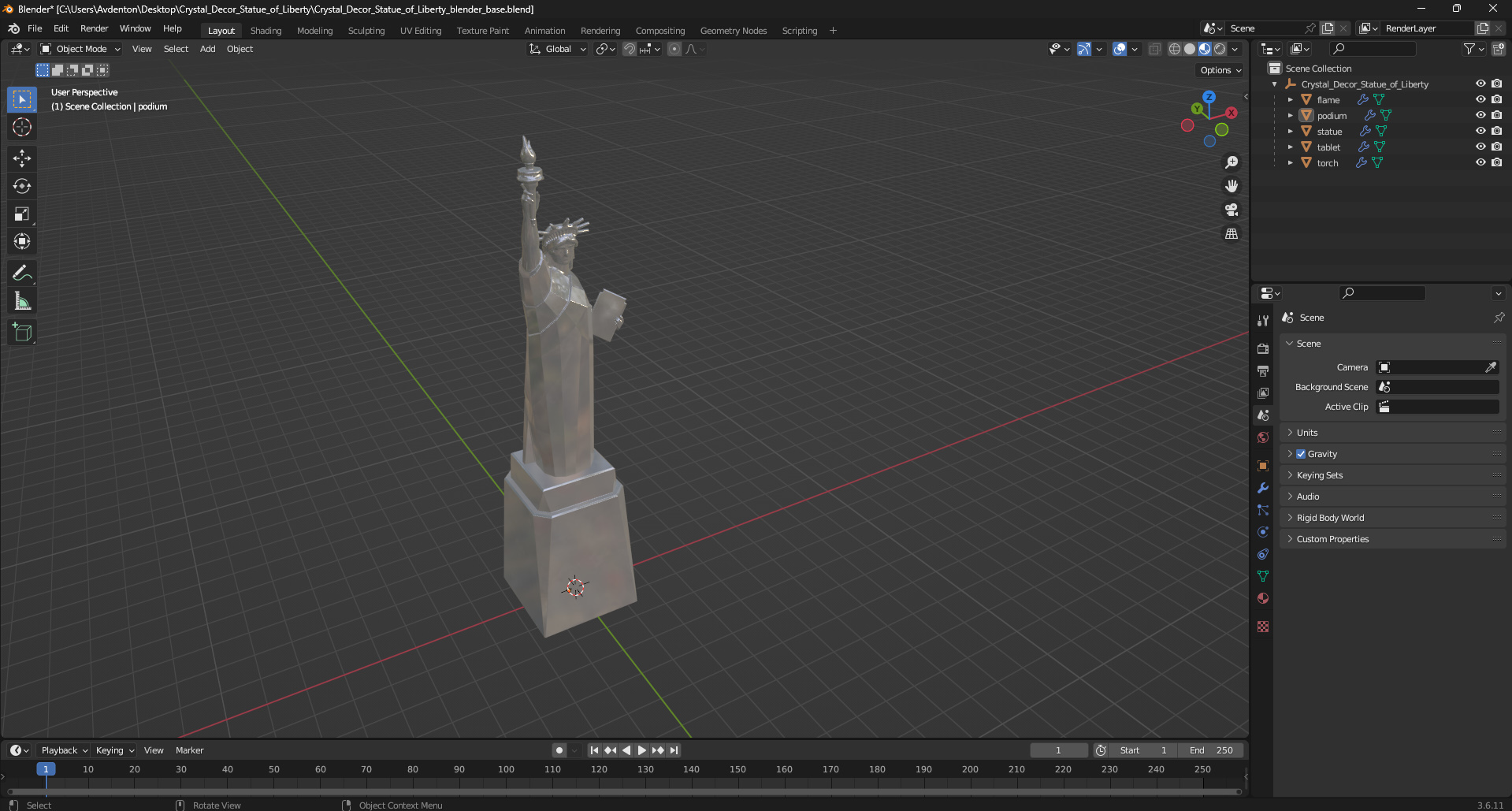Switch orthographic/perspective via grid icon
Image resolution: width=1512 pixels, height=811 pixels.
click(1232, 233)
